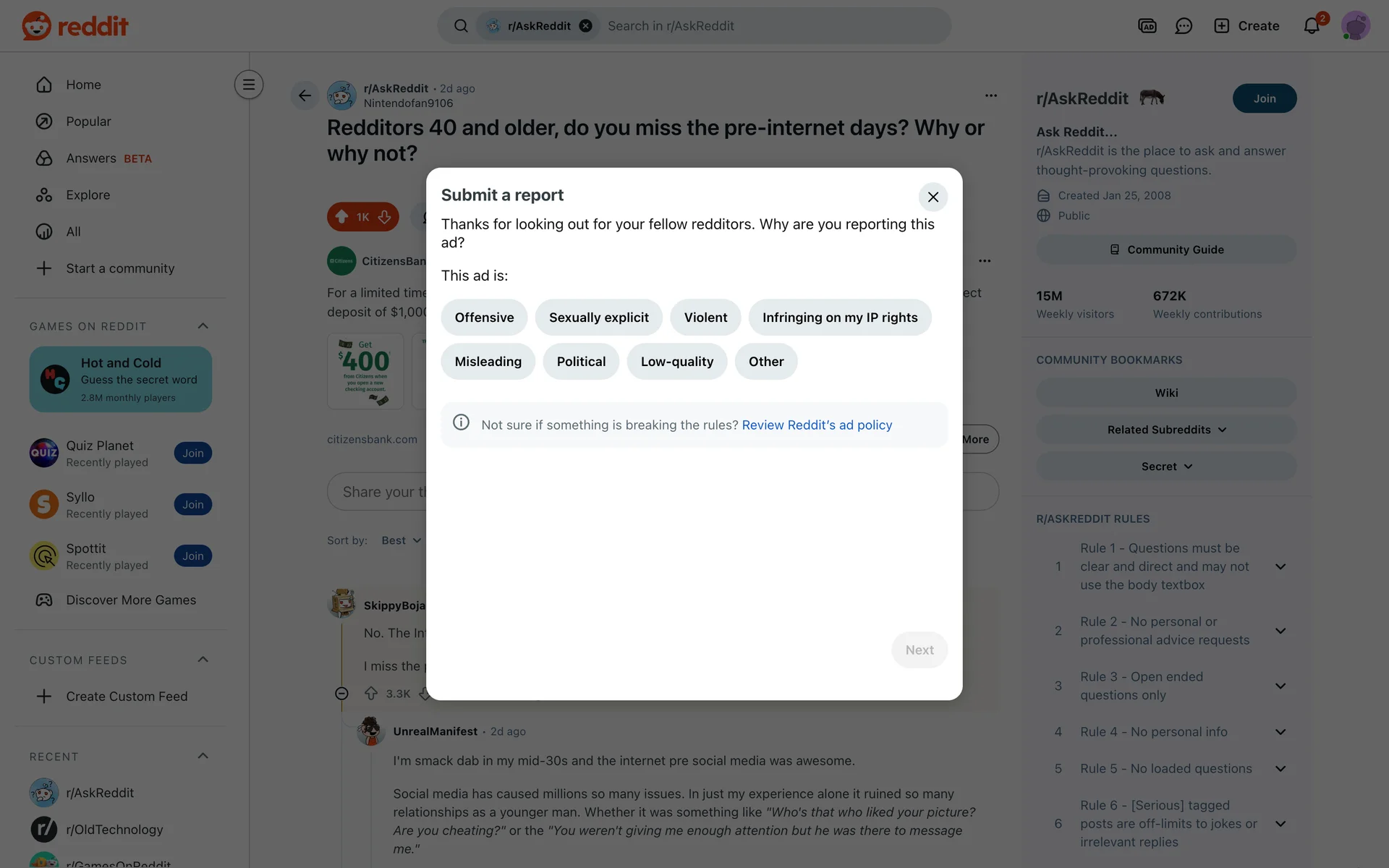
Task: Choose Infringing on my IP rights
Action: coord(839,318)
